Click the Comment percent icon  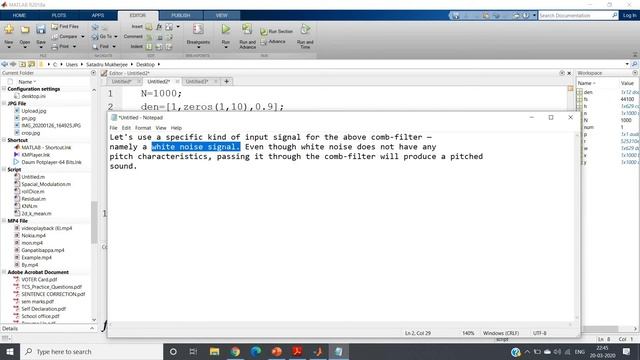tap(149, 37)
